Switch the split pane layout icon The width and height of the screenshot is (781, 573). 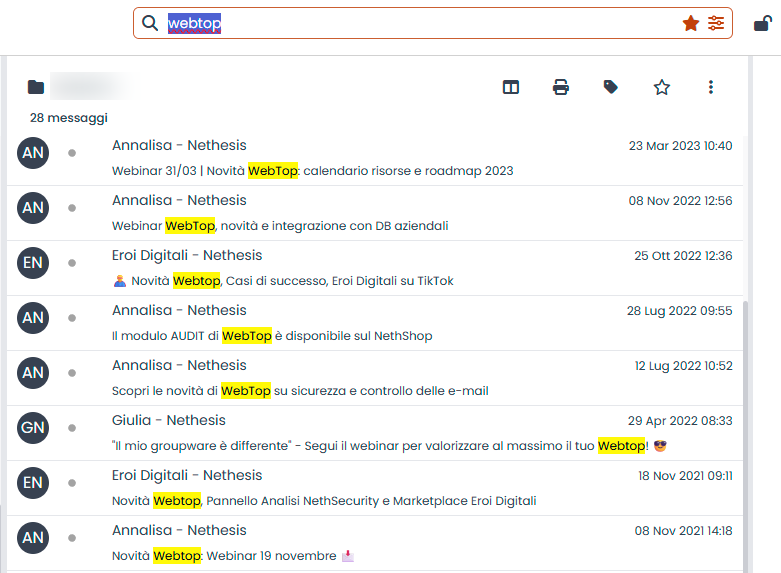point(511,87)
